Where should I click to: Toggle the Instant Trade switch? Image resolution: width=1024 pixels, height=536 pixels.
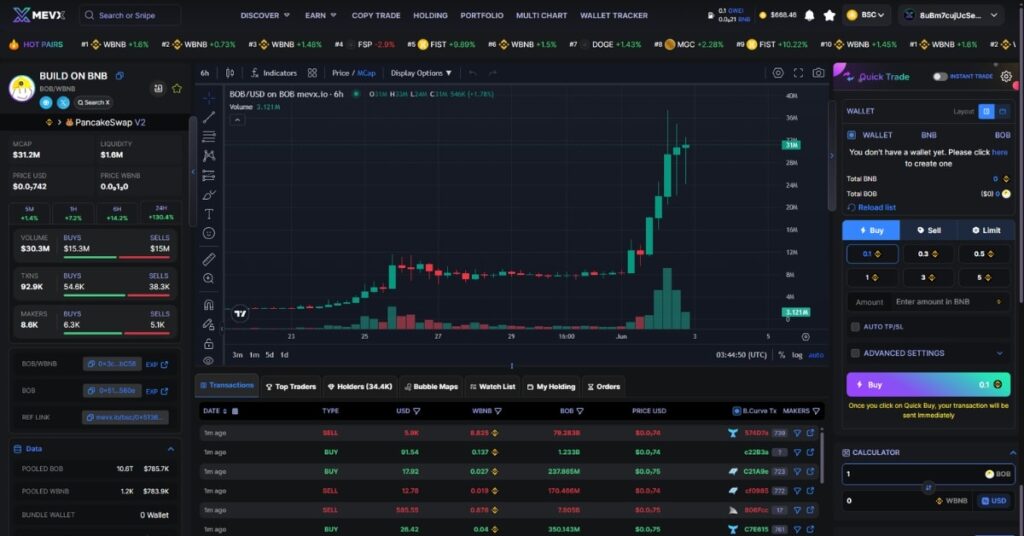pos(940,76)
